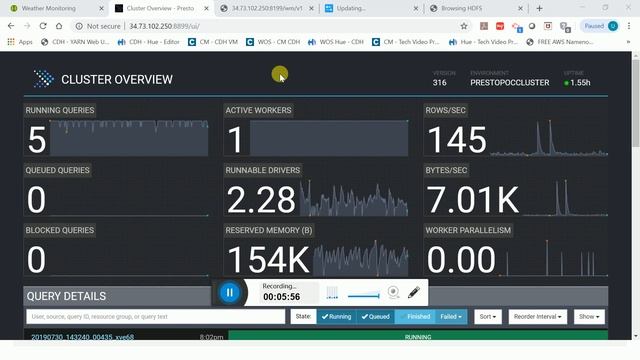Viewport: 640px width, 360px height.
Task: Close the Updating tab
Action: click(x=416, y=8)
